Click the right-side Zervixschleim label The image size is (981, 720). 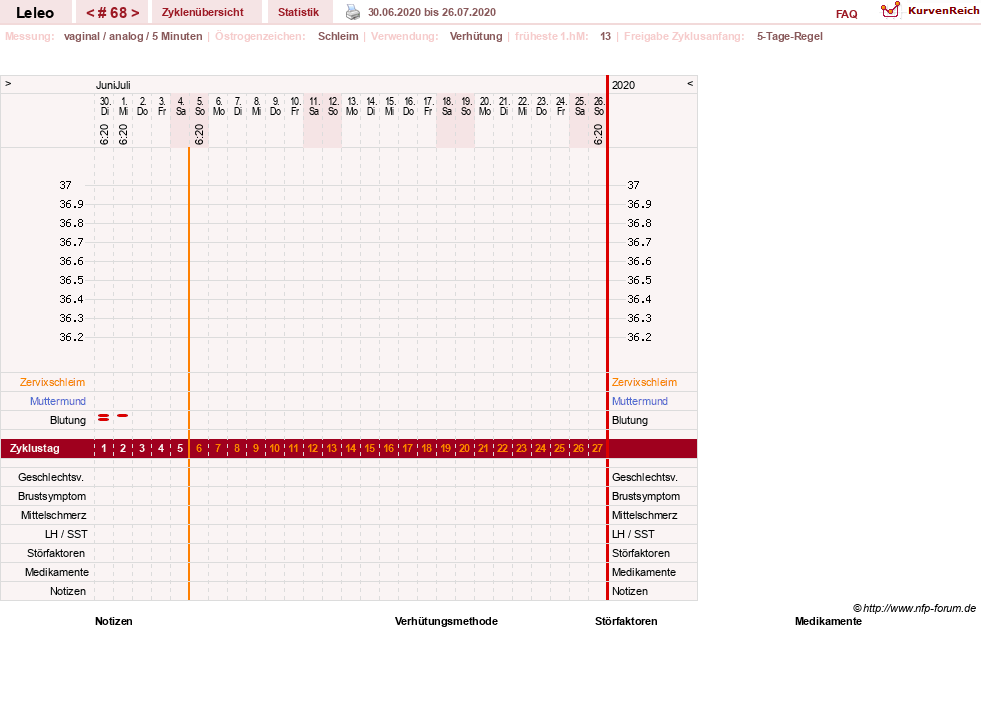(644, 382)
